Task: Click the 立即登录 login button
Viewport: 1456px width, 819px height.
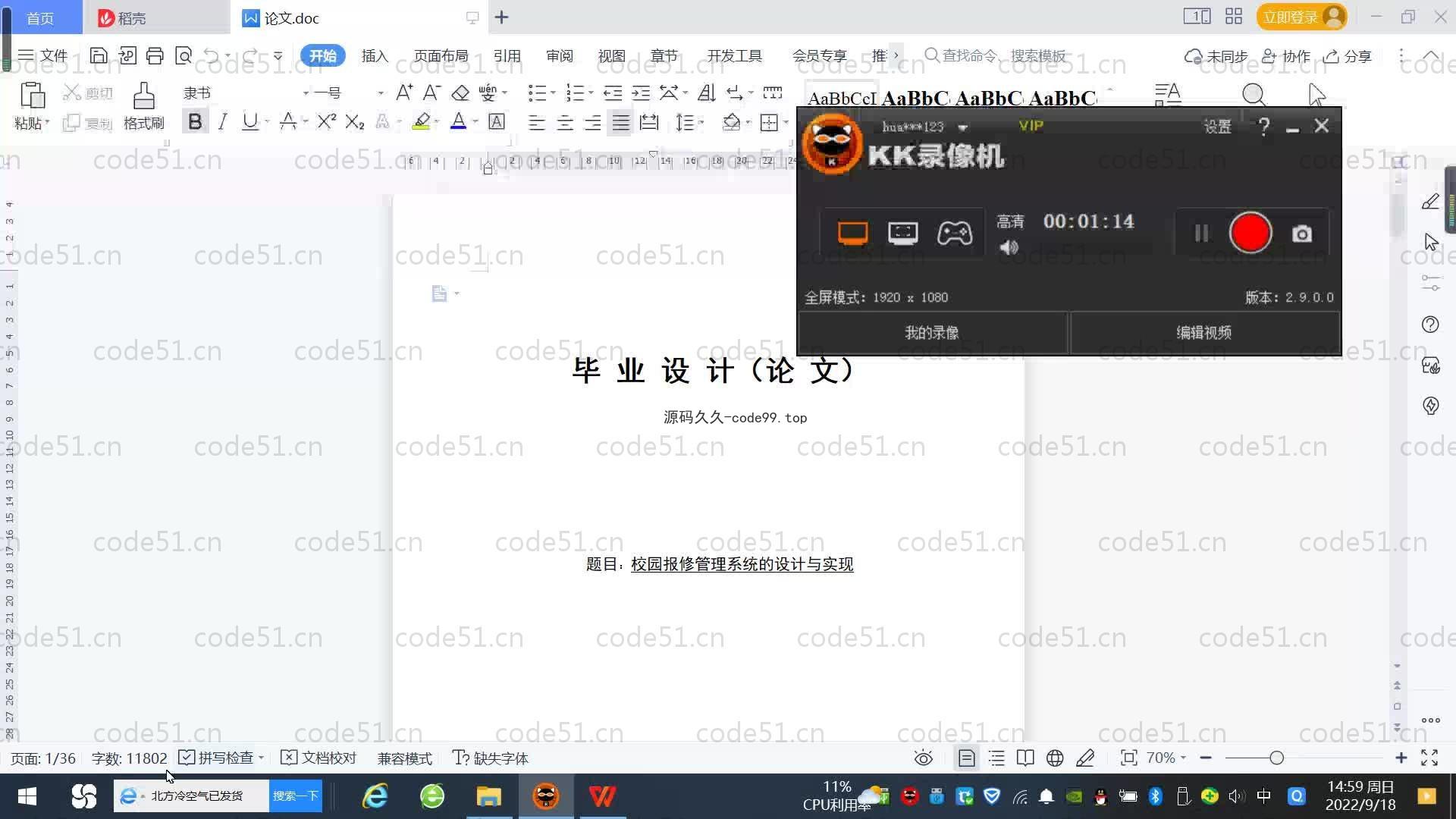Action: tap(1302, 17)
